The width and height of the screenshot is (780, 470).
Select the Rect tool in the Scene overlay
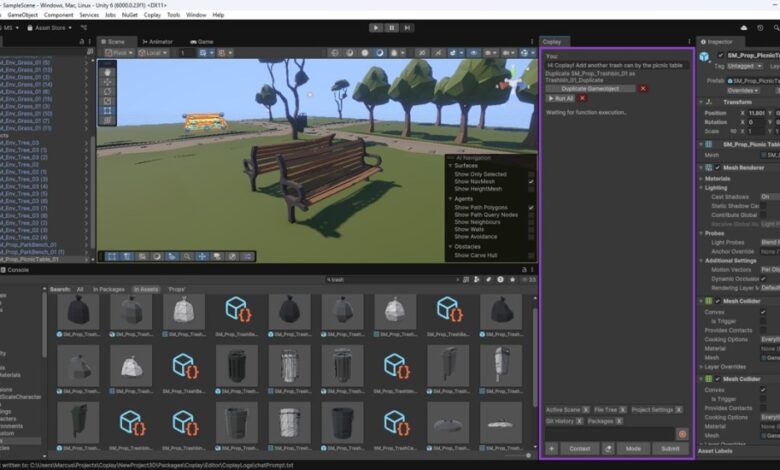[108, 108]
